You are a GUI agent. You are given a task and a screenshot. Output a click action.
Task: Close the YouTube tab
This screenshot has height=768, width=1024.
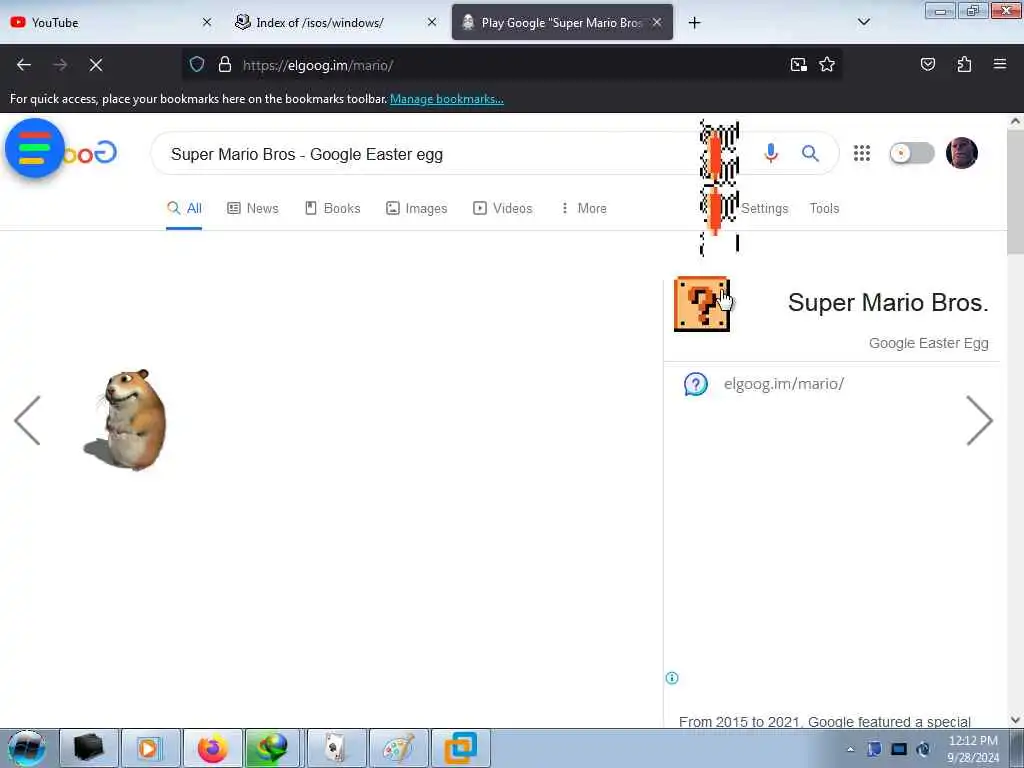206,22
